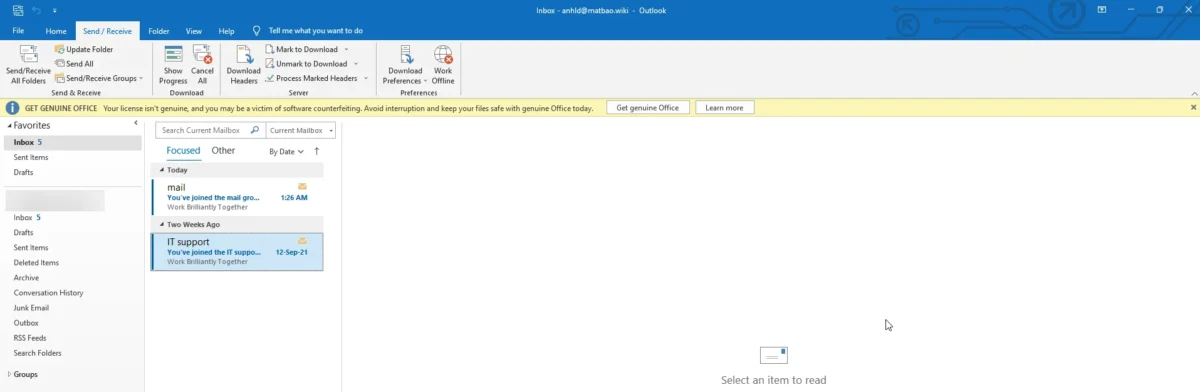Dismiss the genuine Office warning bar

[1193, 107]
